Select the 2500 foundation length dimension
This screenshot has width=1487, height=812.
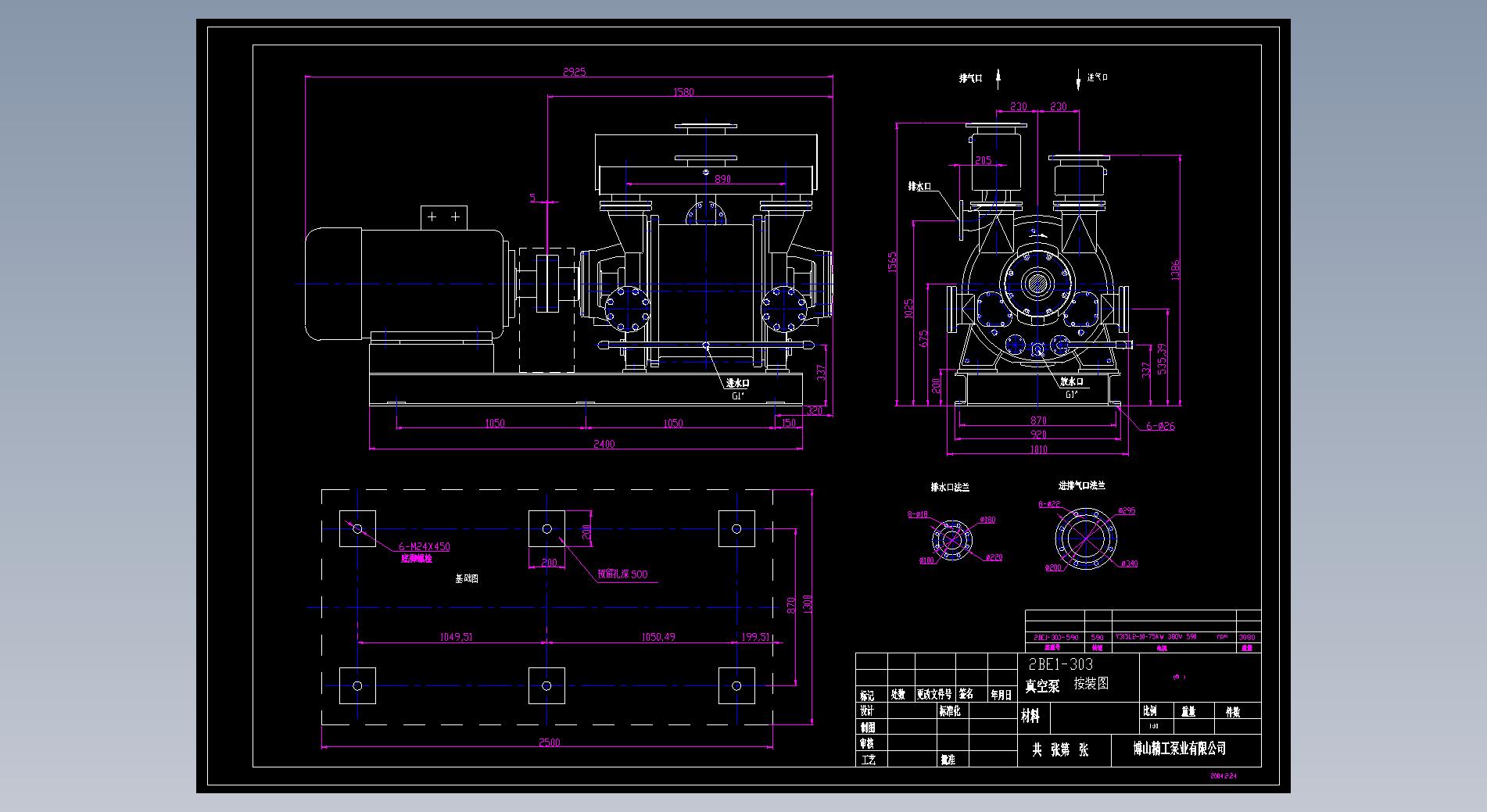549,742
